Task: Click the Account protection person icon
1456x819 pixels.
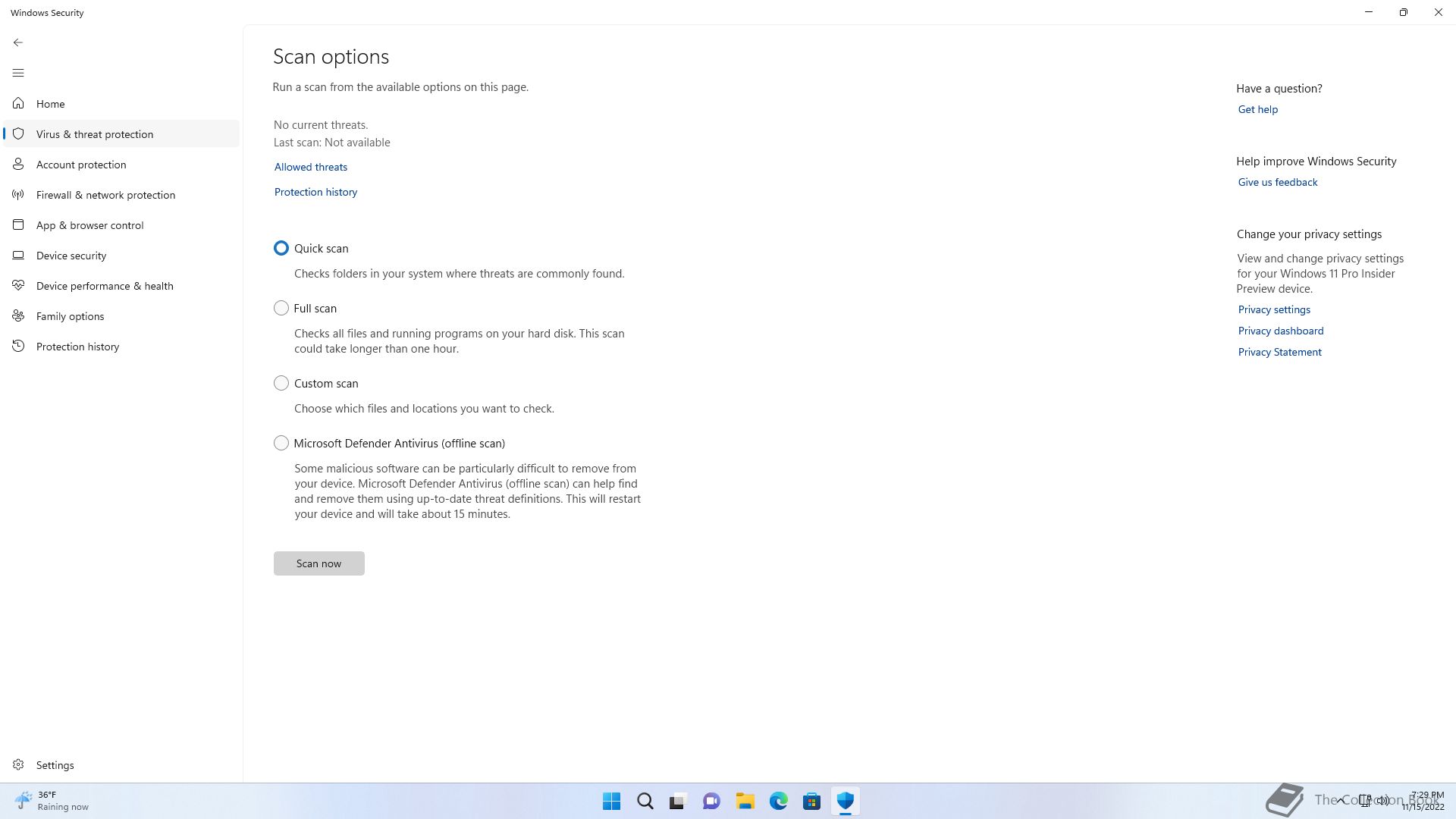Action: pyautogui.click(x=18, y=164)
